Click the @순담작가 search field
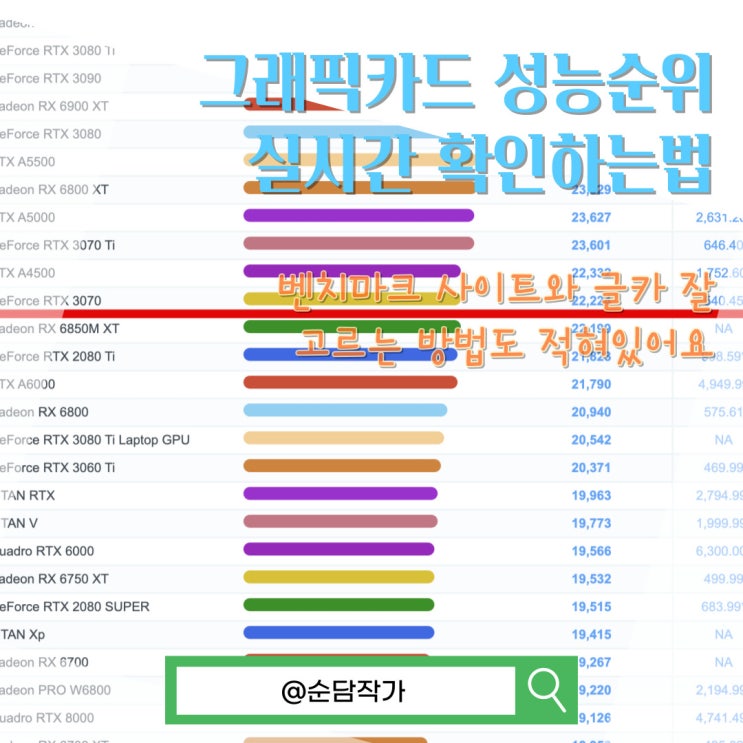Image resolution: width=743 pixels, height=743 pixels. (345, 690)
